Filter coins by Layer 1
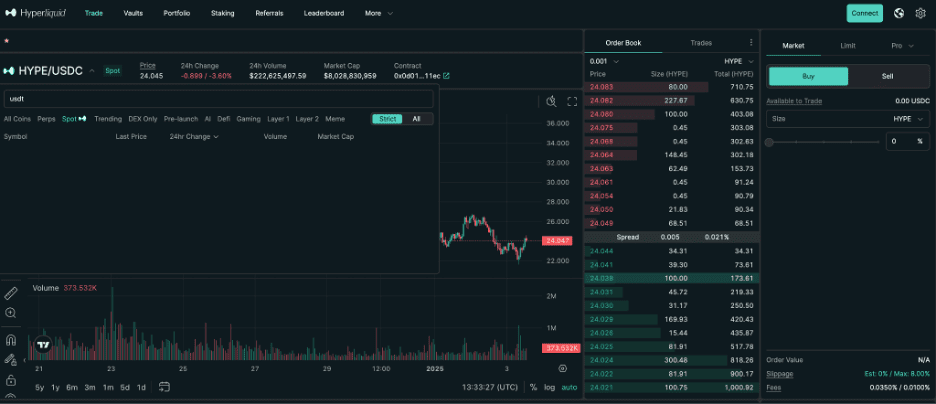This screenshot has width=936, height=404. click(278, 119)
